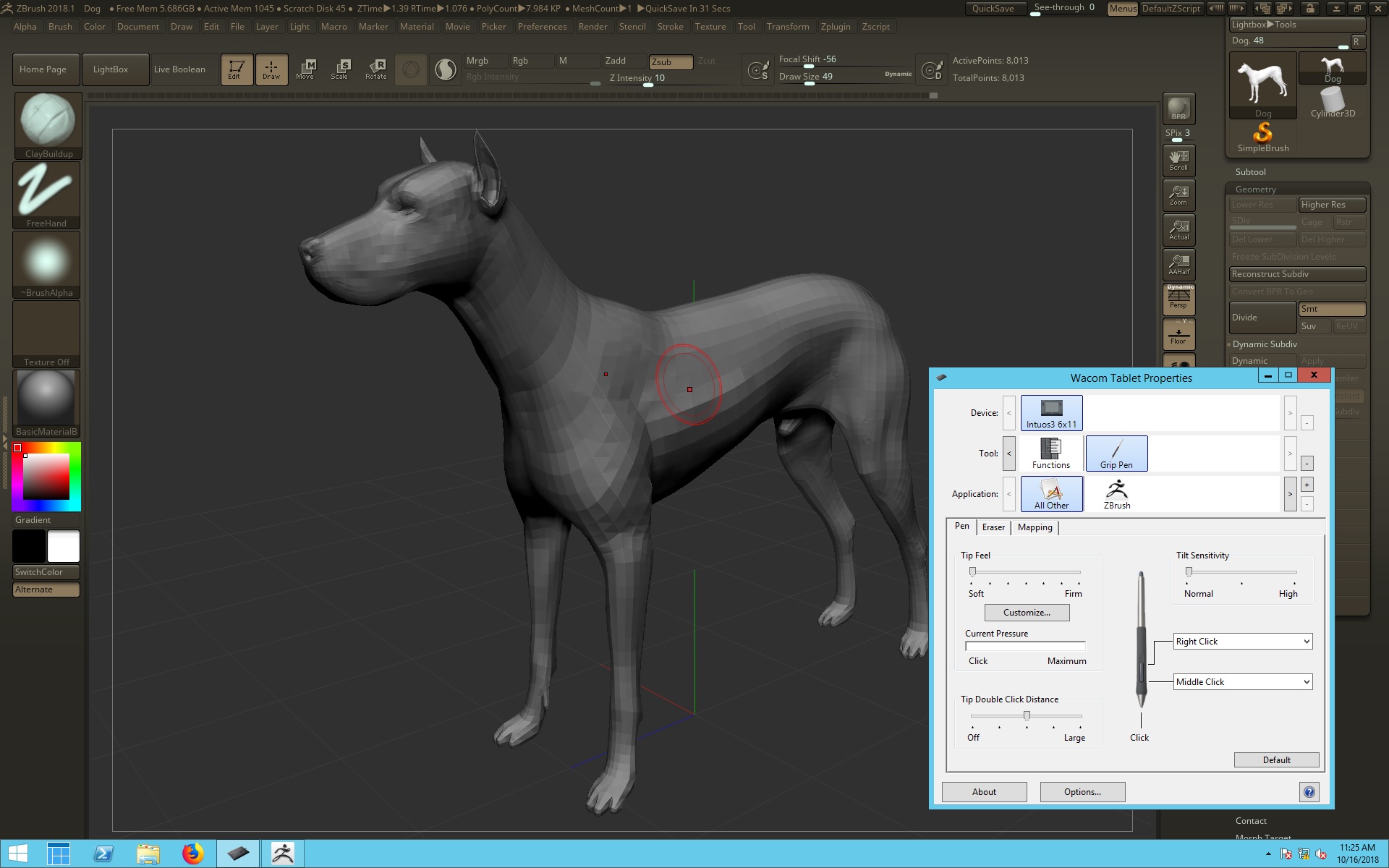
Task: Expand the Subtool subpalette
Action: tap(1250, 172)
